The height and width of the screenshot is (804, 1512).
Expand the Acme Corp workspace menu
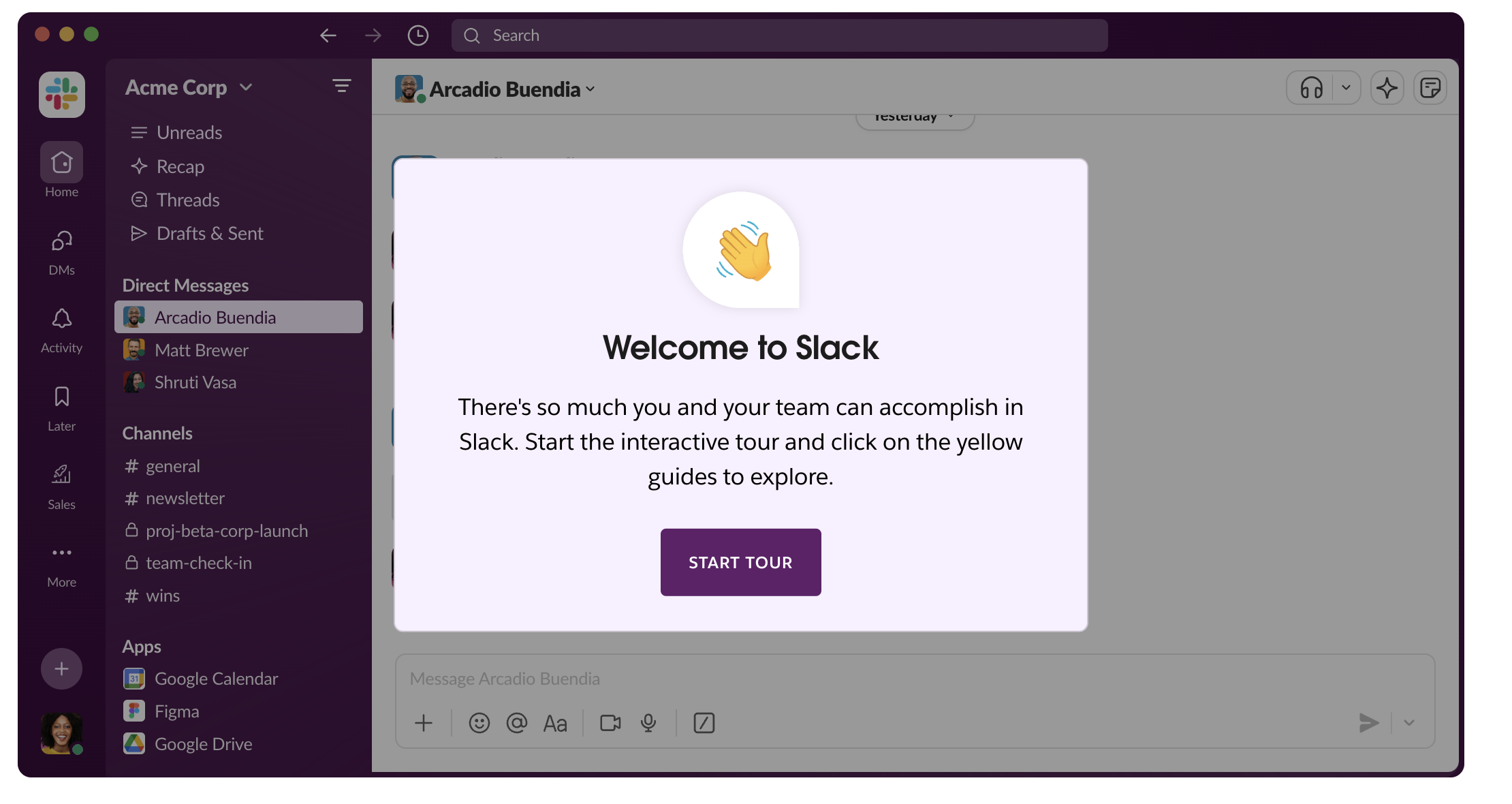189,88
